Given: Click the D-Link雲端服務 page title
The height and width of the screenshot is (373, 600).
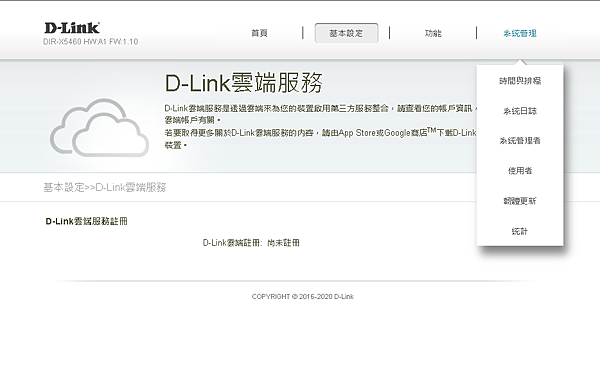Looking at the screenshot, I should coord(244,83).
